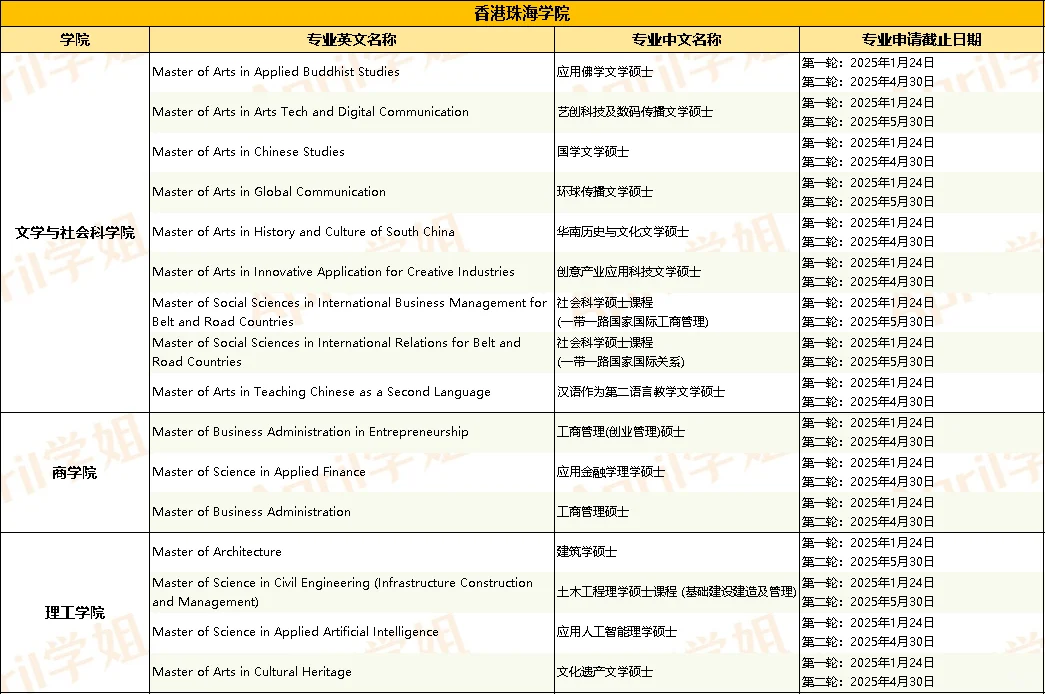Select deadline cell for History and Culture of South China

[921, 232]
